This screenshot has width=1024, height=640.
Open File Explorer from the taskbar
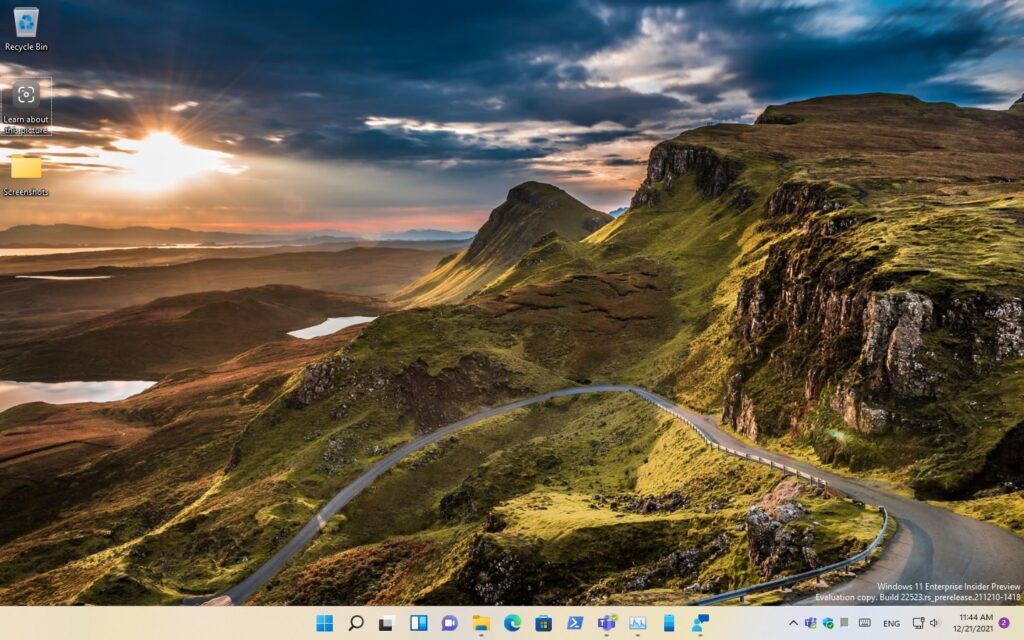click(x=481, y=623)
